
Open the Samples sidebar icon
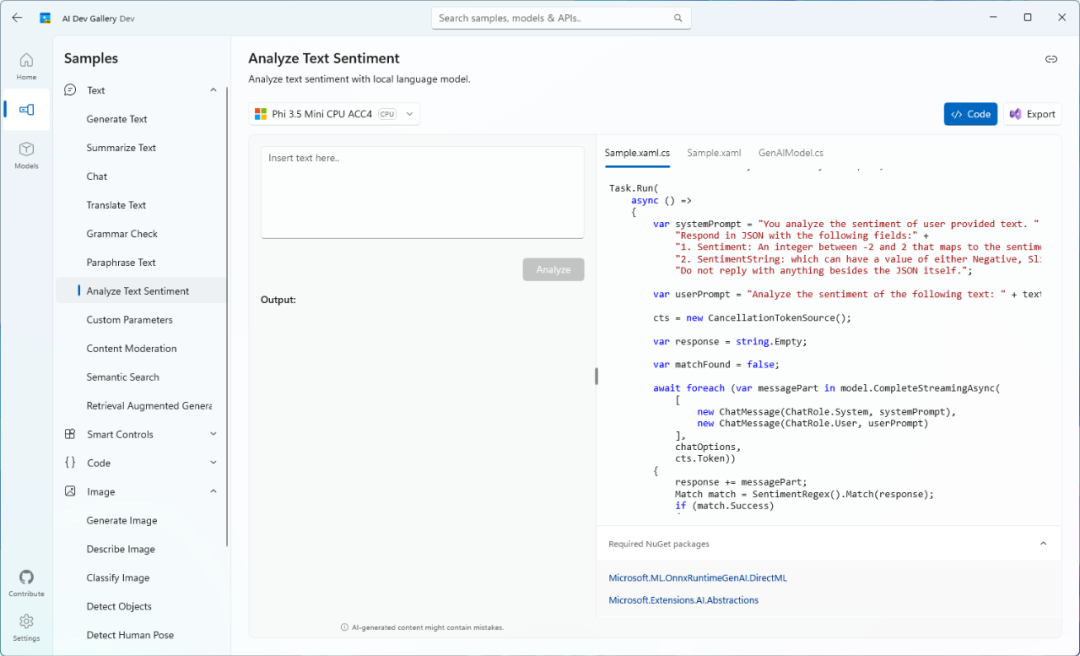click(x=26, y=110)
